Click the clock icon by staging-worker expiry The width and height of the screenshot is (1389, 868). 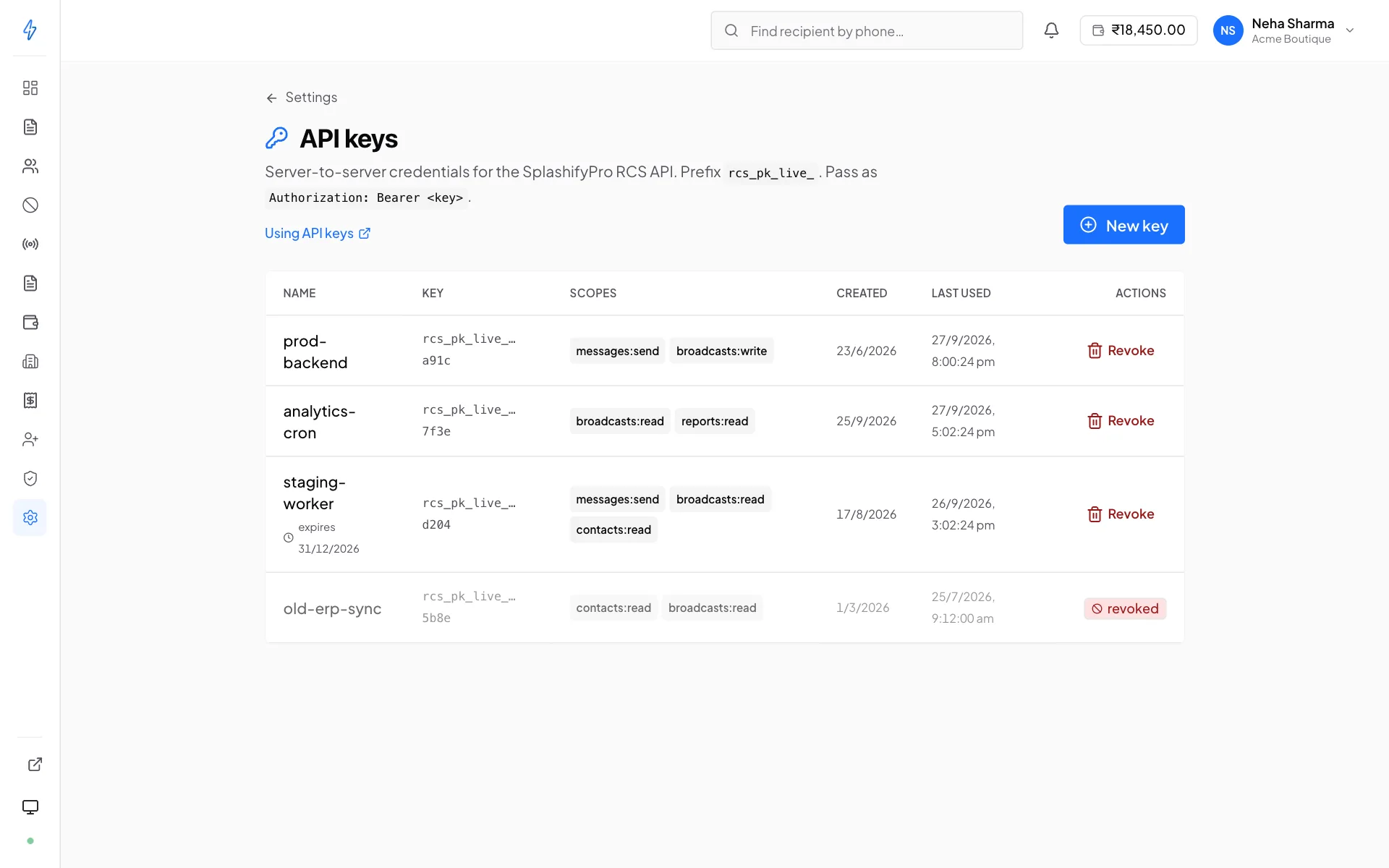pos(288,537)
